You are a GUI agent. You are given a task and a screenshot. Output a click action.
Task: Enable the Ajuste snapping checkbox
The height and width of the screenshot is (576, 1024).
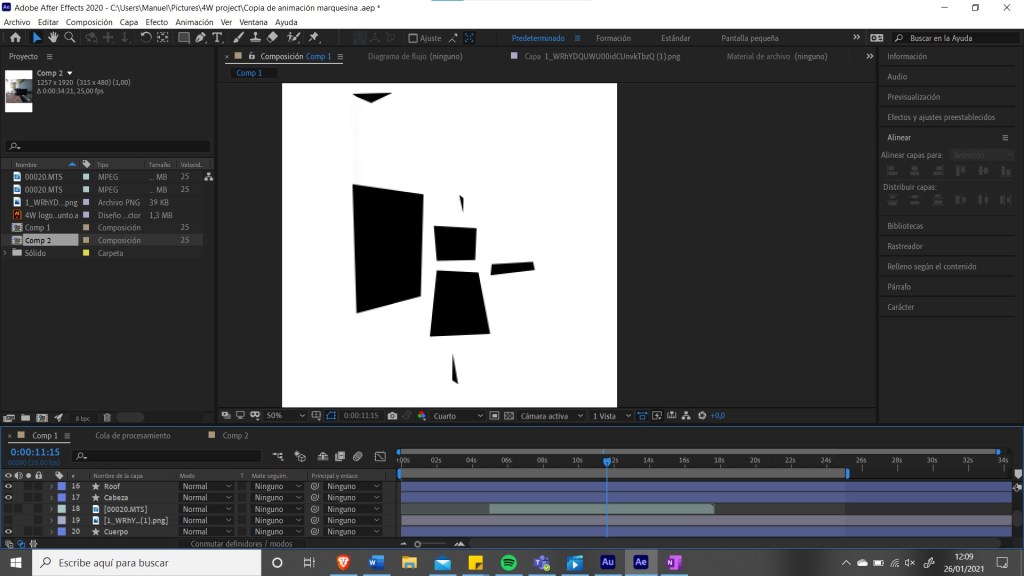[x=413, y=38]
